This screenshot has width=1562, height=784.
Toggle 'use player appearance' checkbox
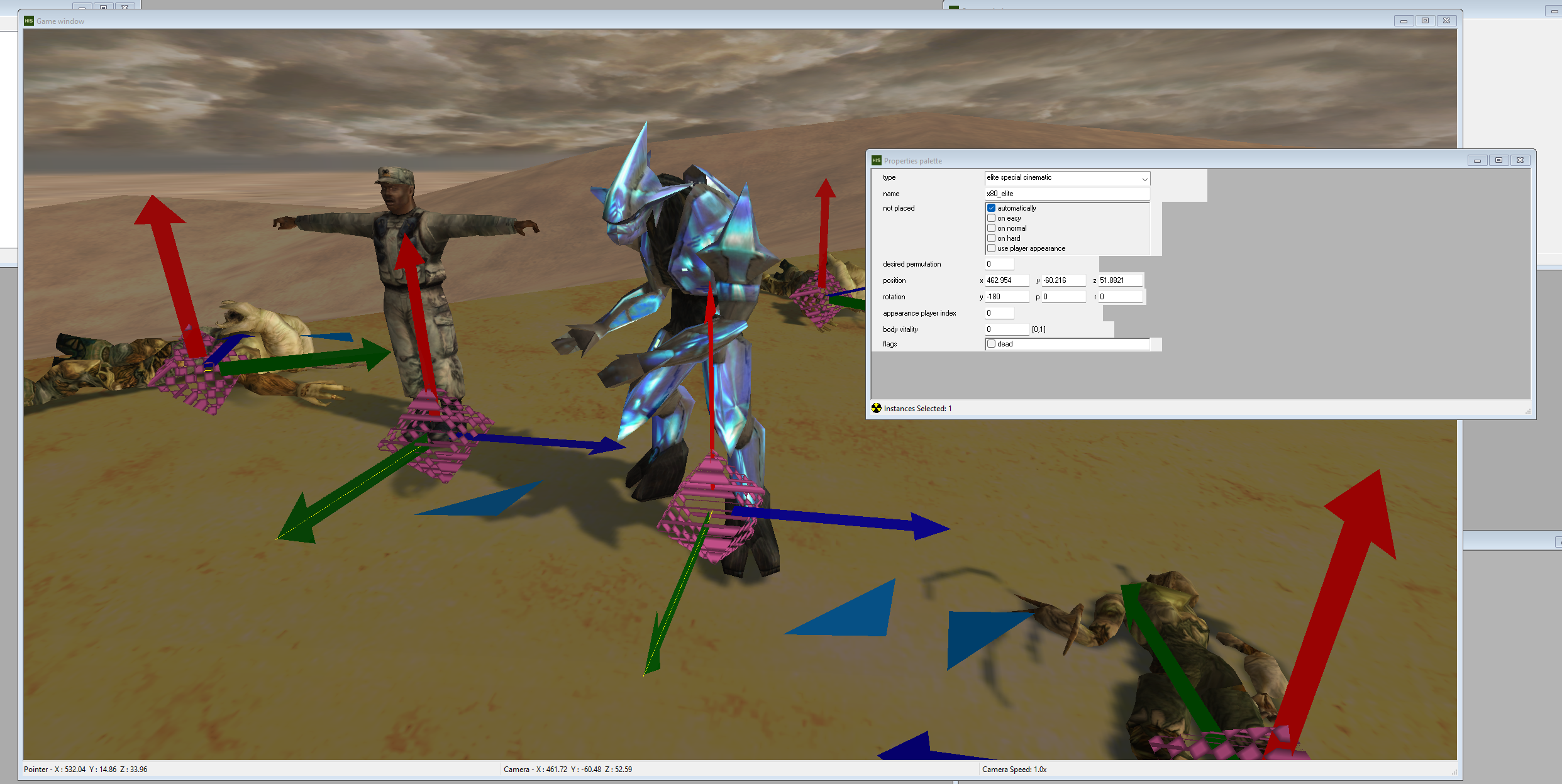(x=992, y=248)
